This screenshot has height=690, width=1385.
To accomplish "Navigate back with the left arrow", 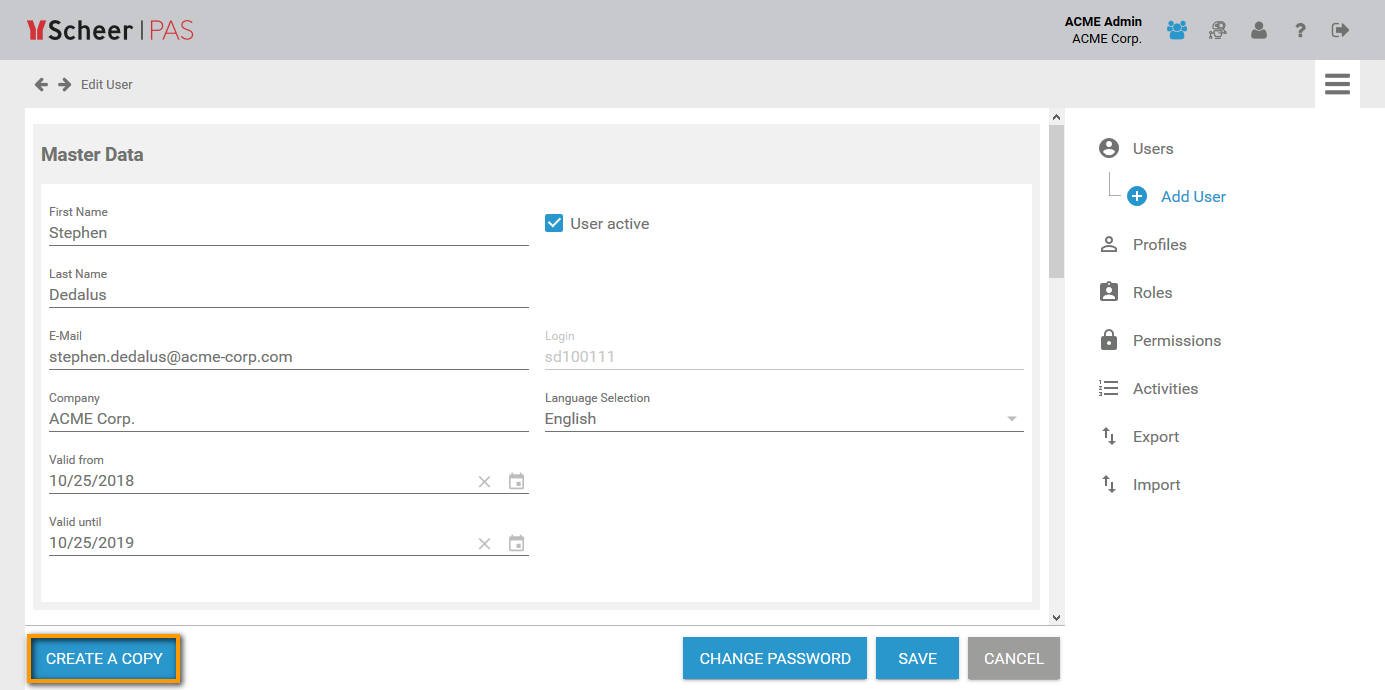I will [41, 85].
